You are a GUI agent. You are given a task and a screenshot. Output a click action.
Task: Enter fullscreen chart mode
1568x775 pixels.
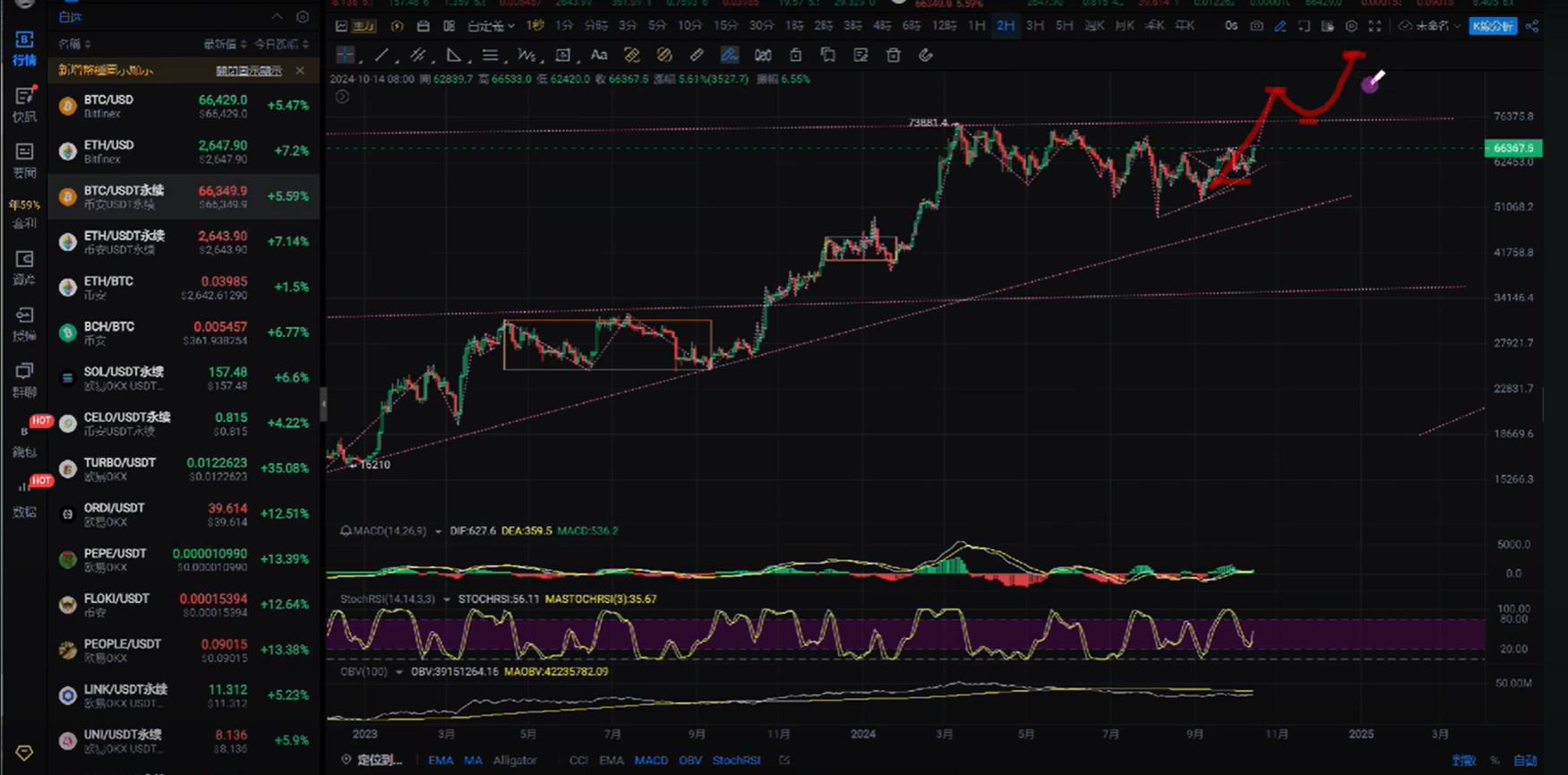[1375, 26]
